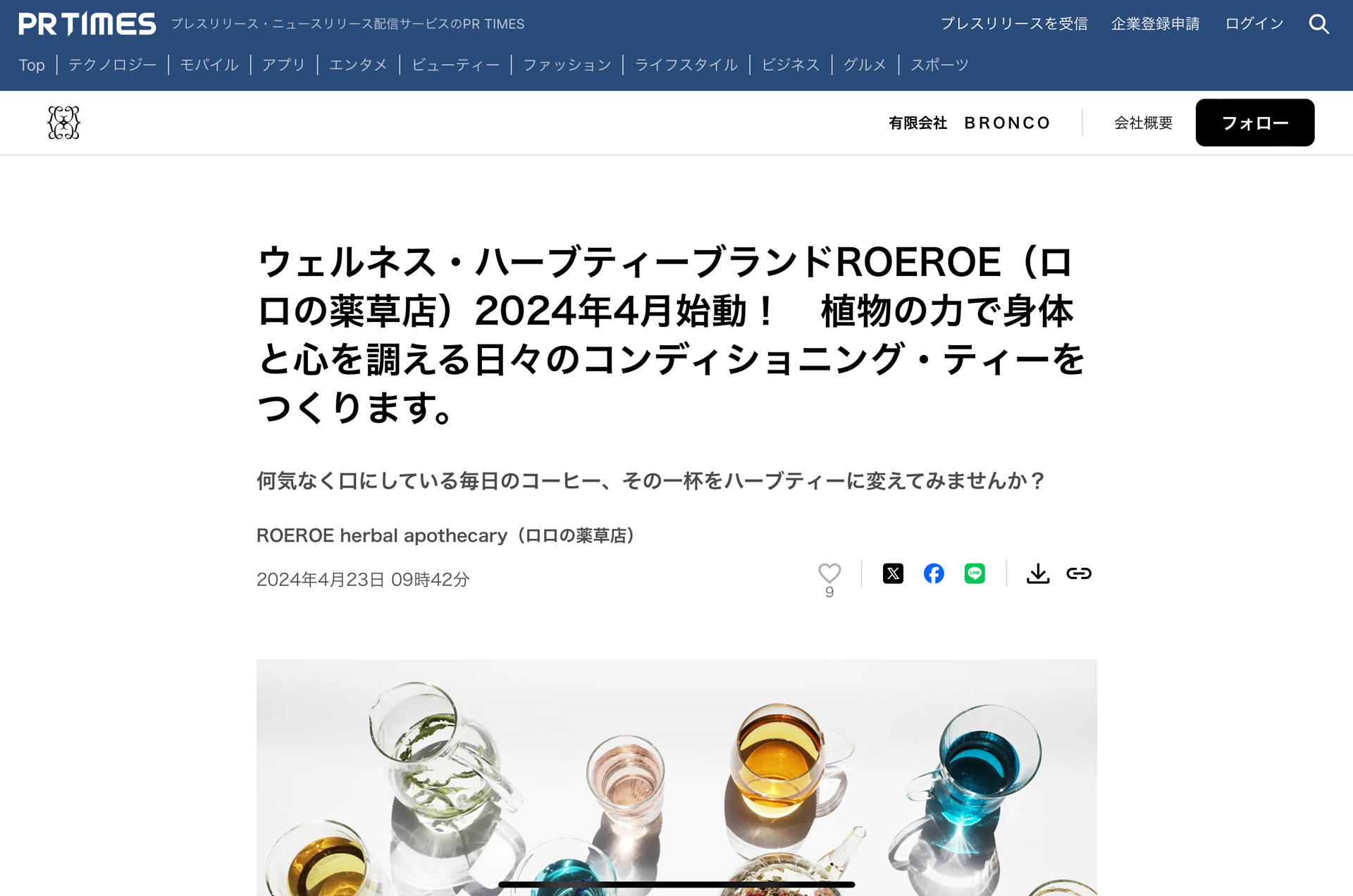Viewport: 1353px width, 896px height.
Task: Open the スポーツ category
Action: 939,65
